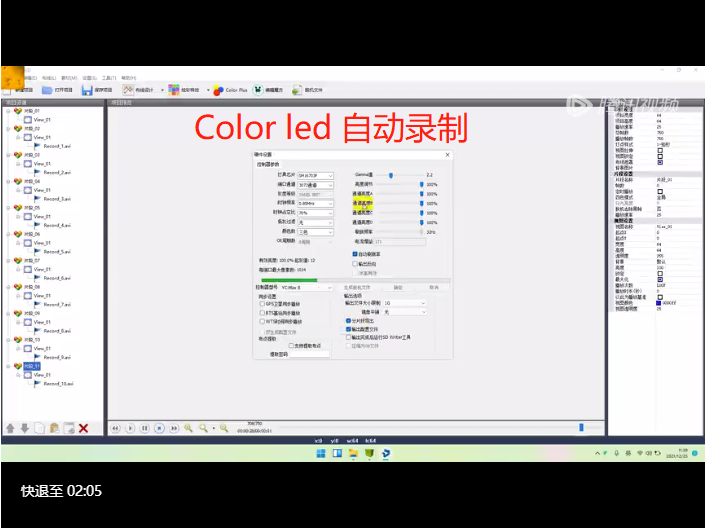Open the clock frequency dropdown
This screenshot has width=706, height=528.
(x=316, y=203)
